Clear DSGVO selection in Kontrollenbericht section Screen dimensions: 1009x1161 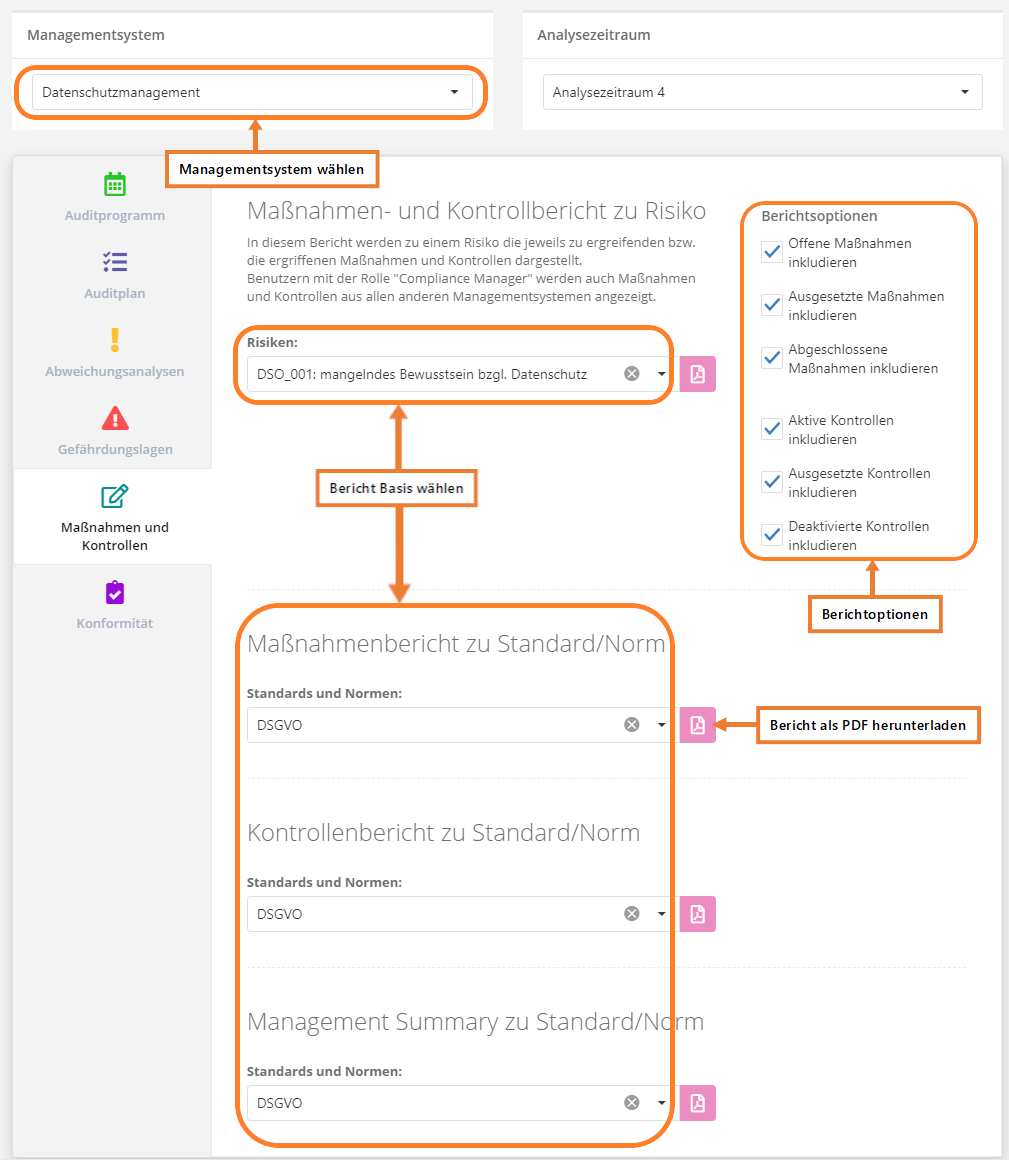632,914
